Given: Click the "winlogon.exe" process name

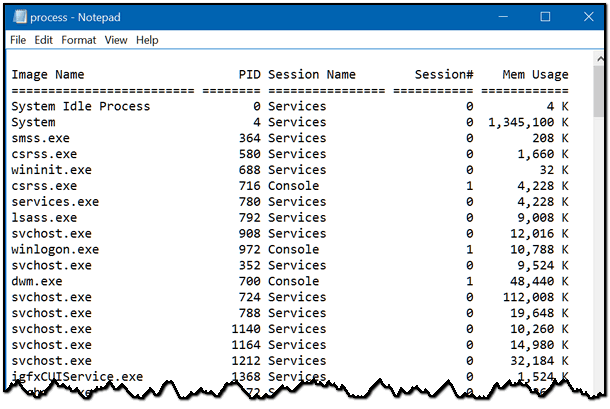Looking at the screenshot, I should (55, 250).
